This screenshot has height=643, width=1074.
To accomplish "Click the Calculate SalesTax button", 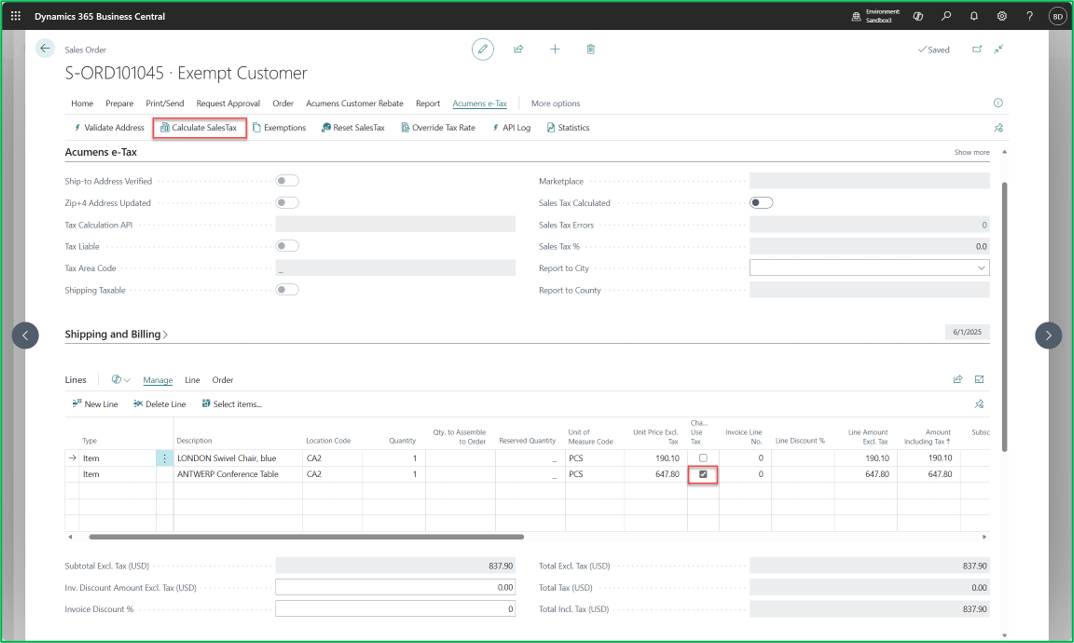I will pos(199,127).
